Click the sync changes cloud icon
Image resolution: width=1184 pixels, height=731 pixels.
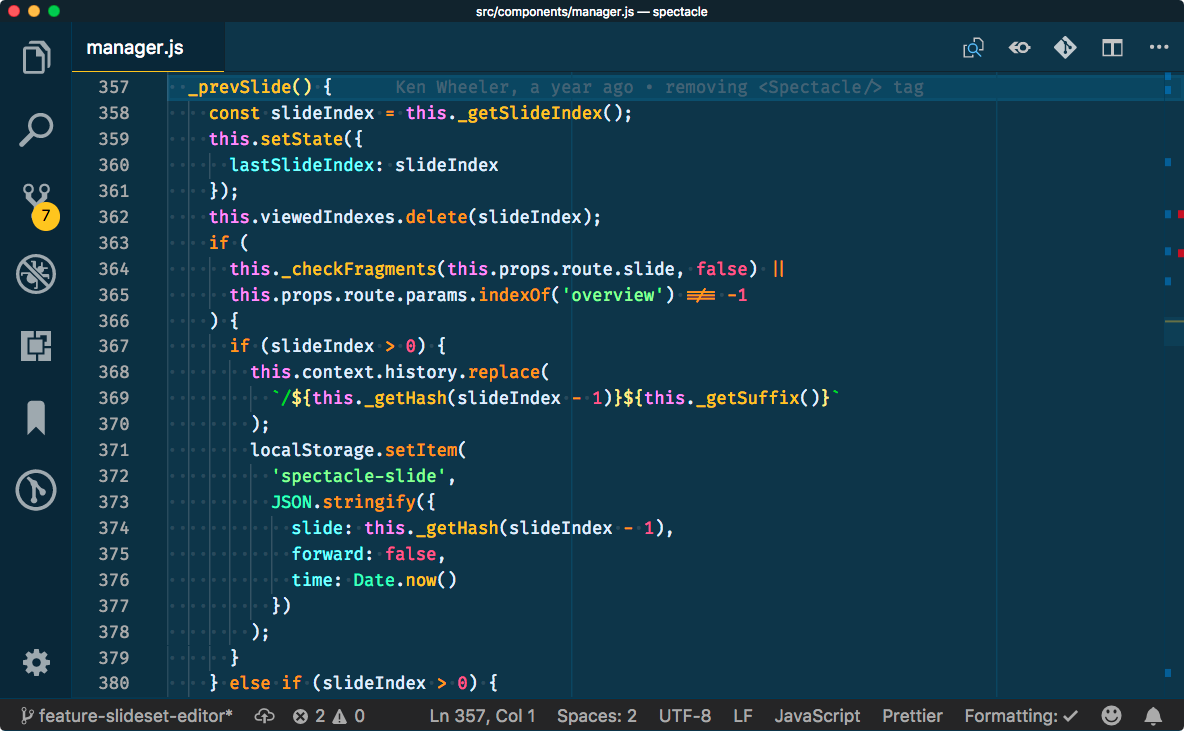click(264, 716)
